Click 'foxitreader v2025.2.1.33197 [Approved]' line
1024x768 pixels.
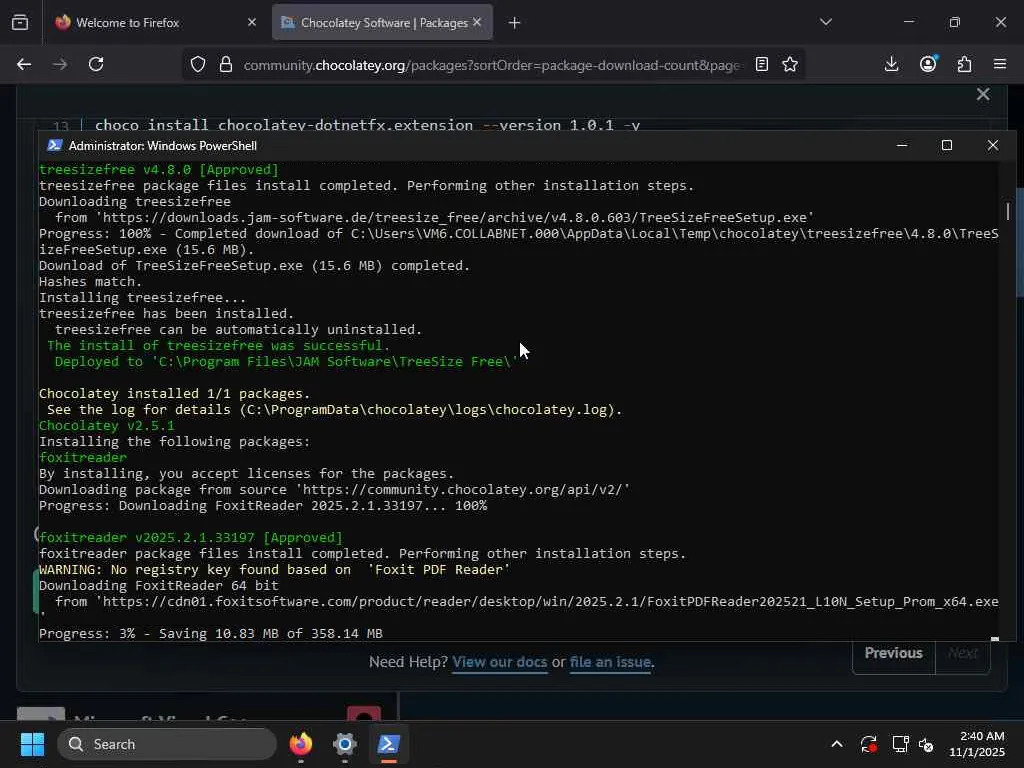(x=191, y=537)
